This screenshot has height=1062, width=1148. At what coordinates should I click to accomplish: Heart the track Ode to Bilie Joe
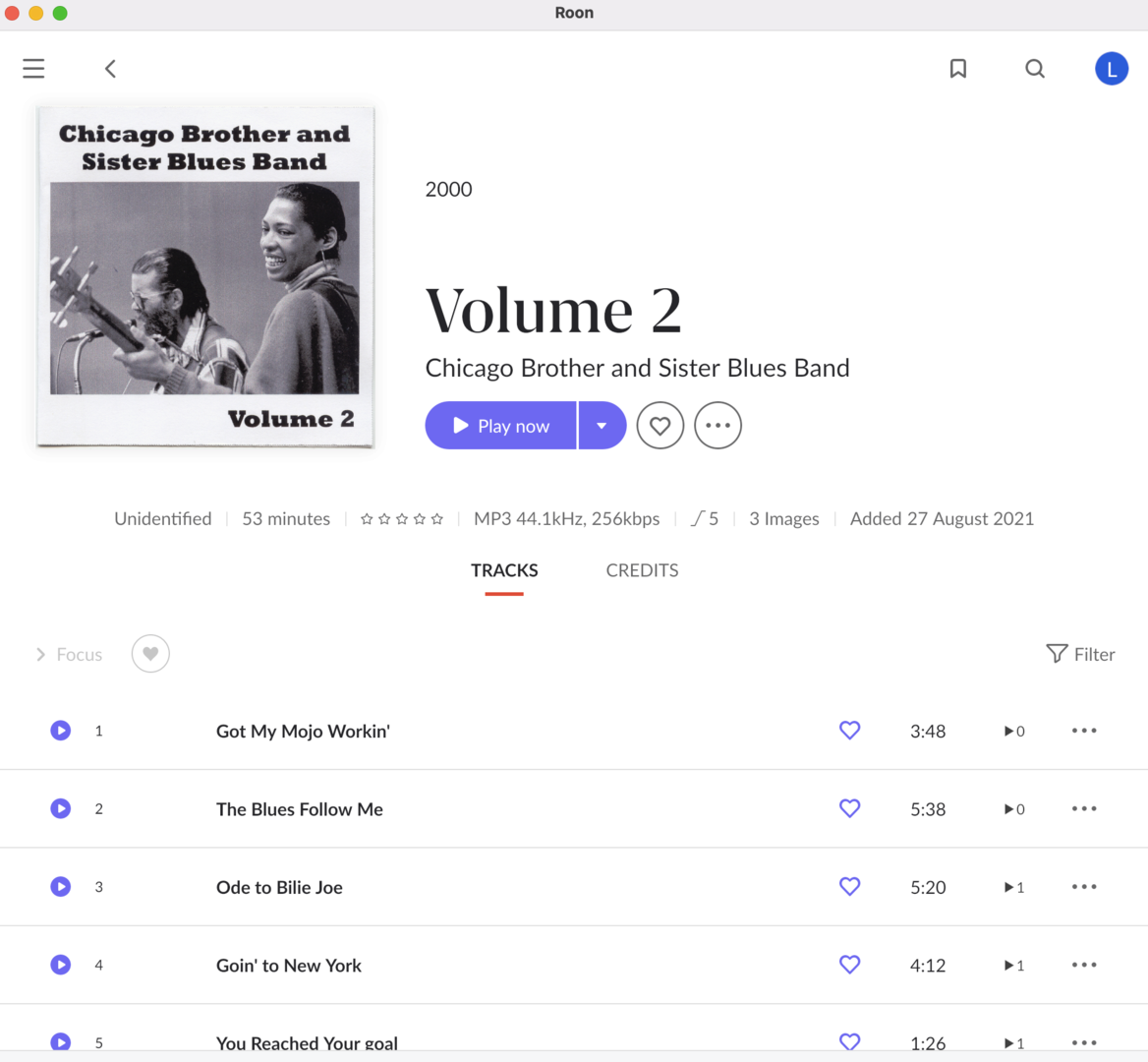coord(849,886)
